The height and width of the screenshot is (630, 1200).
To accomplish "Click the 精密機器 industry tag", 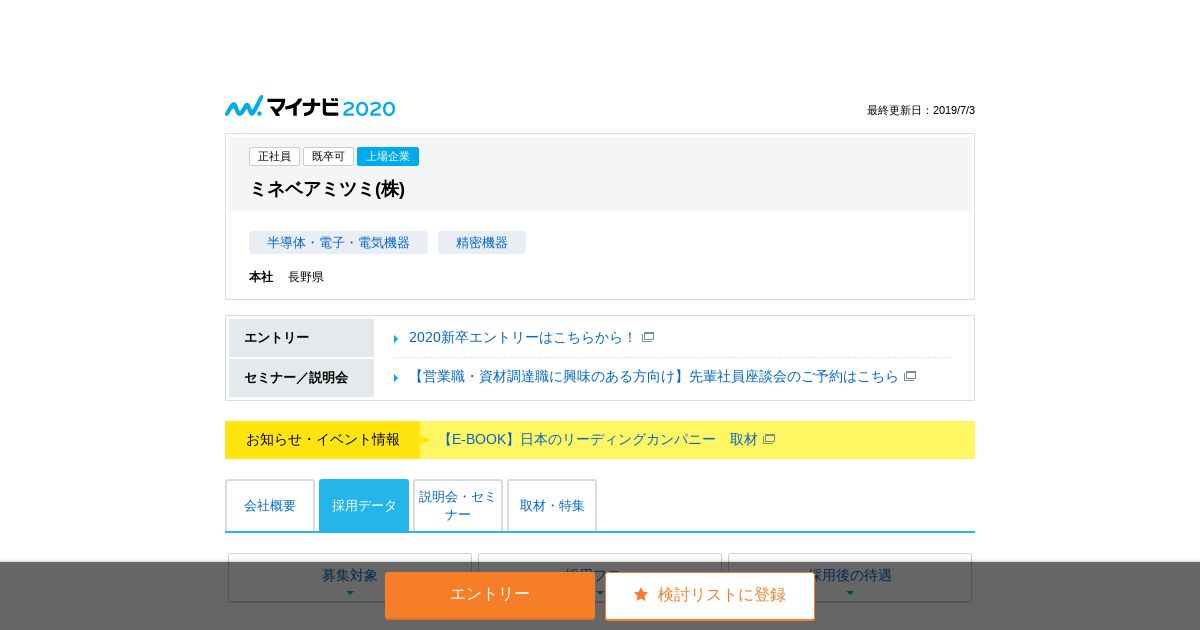I will pos(482,243).
